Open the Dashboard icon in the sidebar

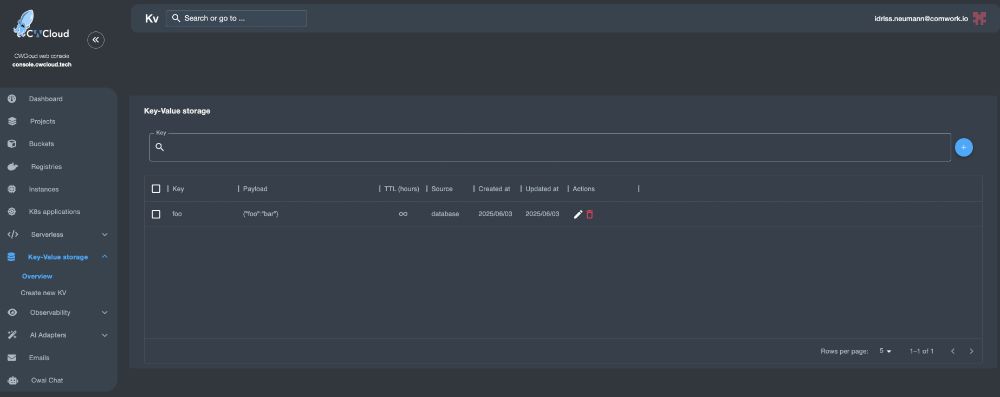(11, 99)
